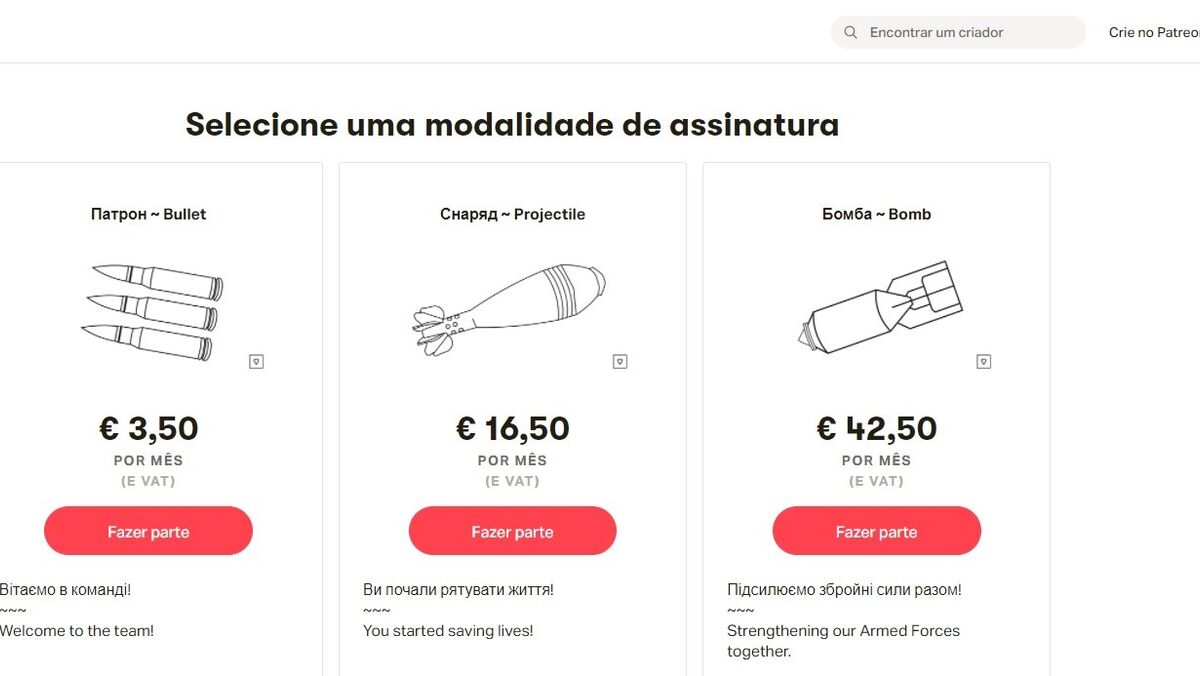The image size is (1200, 676).
Task: Click the small badge icon under Bomb image
Action: coord(984,362)
